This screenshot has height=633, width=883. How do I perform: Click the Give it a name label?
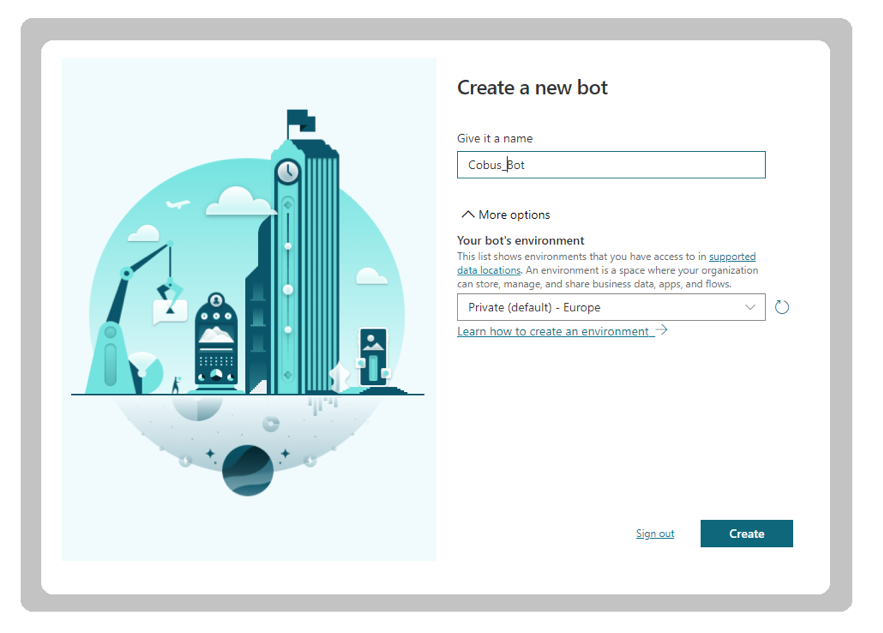pyautogui.click(x=494, y=139)
